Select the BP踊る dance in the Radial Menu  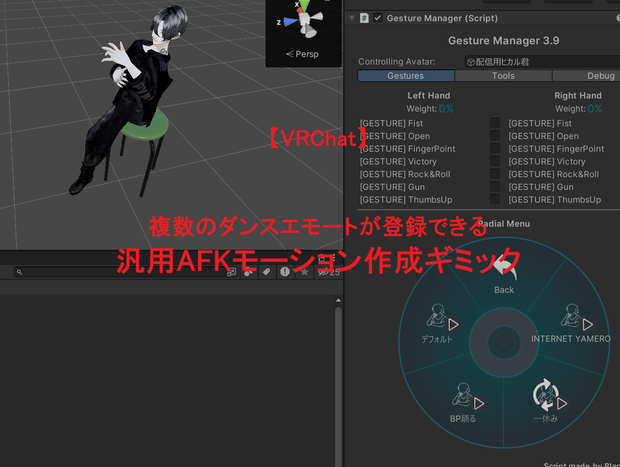[465, 403]
